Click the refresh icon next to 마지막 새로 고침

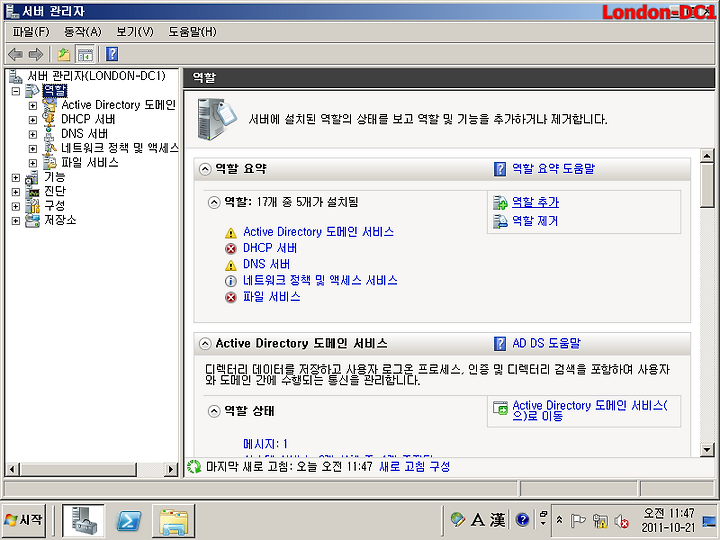(x=194, y=467)
